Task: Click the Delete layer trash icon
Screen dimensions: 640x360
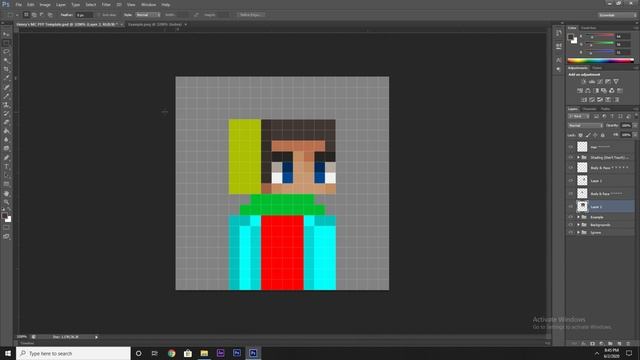Action: coord(628,344)
